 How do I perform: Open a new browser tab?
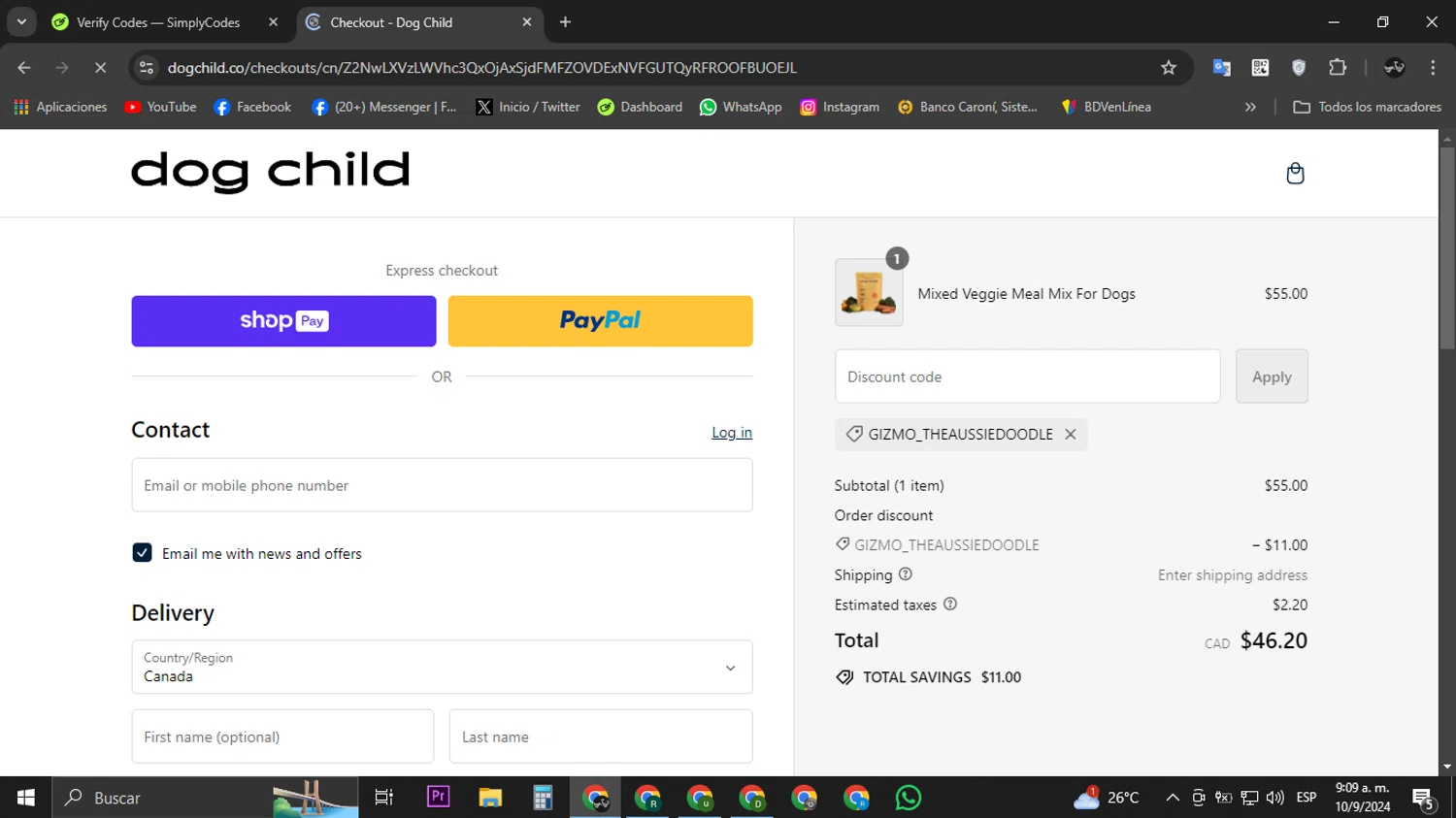pos(565,21)
